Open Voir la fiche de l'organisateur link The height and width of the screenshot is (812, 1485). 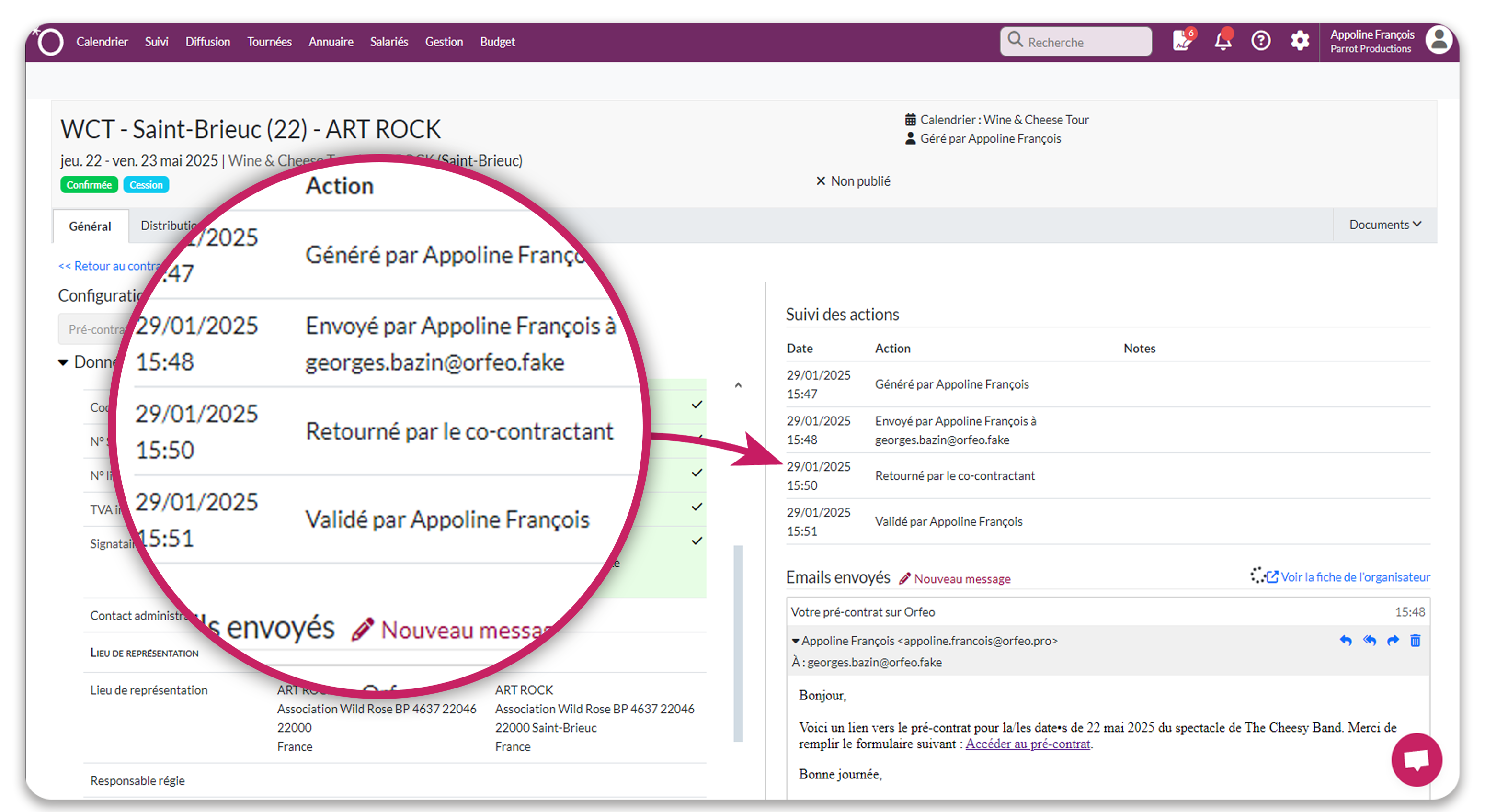pyautogui.click(x=1348, y=577)
